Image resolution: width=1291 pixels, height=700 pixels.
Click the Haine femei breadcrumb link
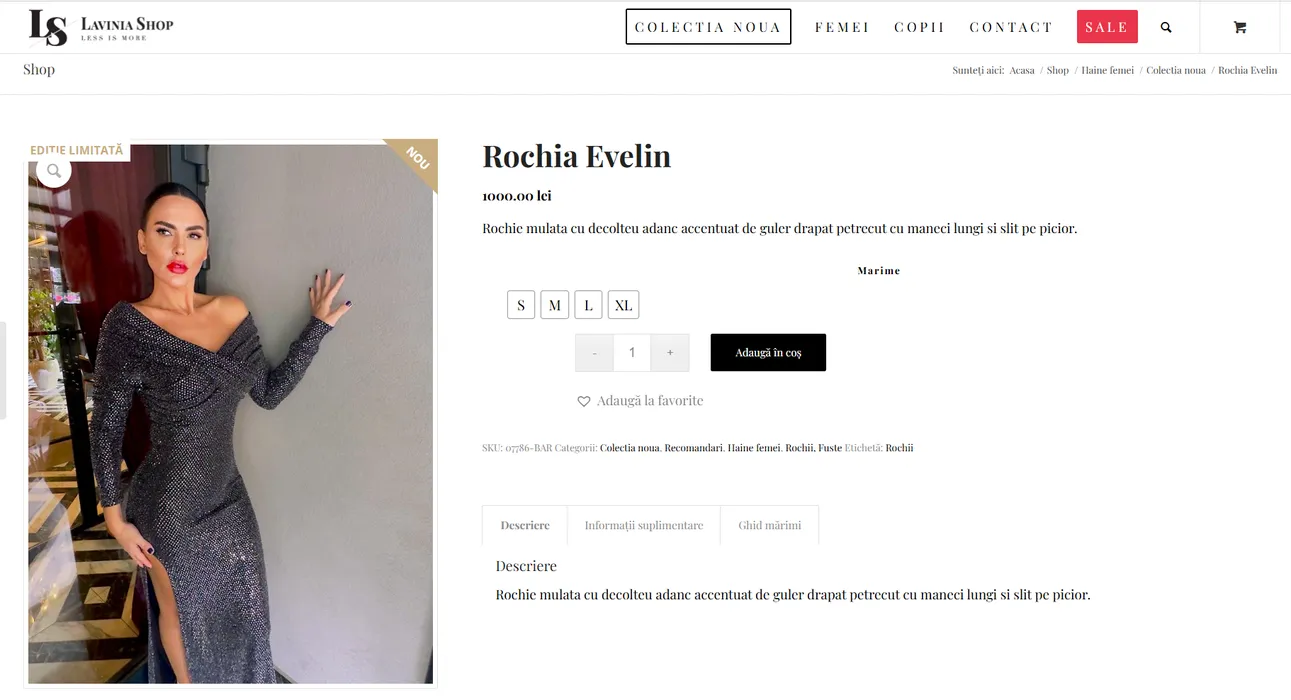(x=1107, y=70)
